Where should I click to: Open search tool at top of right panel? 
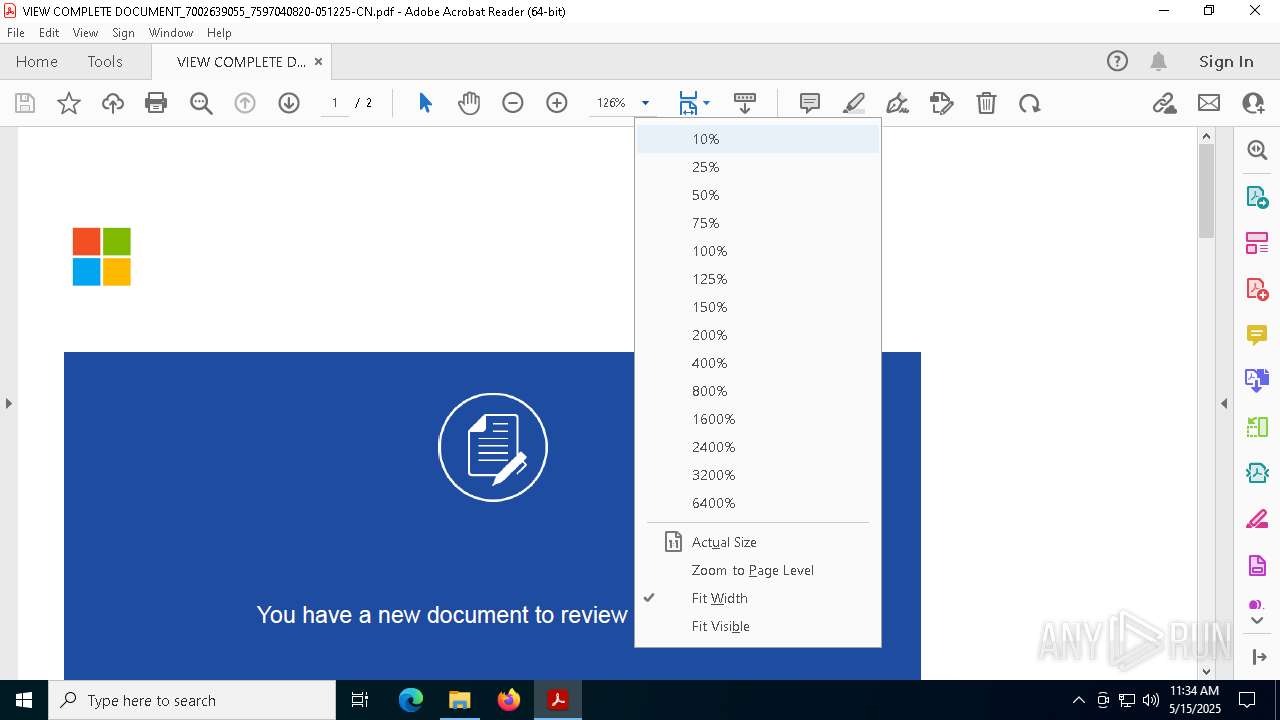[x=1257, y=150]
